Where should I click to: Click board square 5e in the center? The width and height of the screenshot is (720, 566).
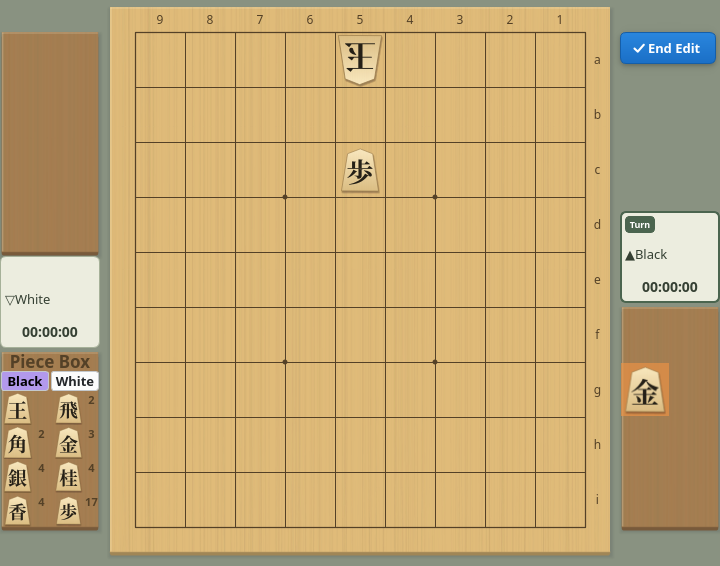(360, 280)
